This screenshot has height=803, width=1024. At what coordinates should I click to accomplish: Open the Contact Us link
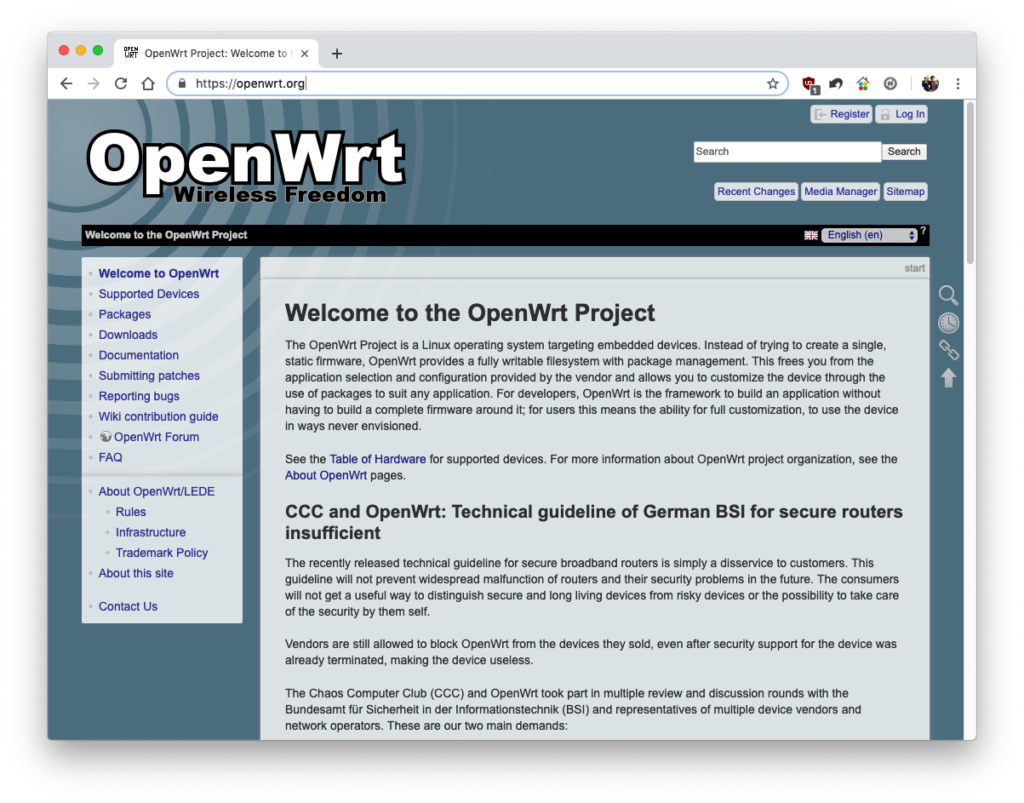(x=128, y=606)
